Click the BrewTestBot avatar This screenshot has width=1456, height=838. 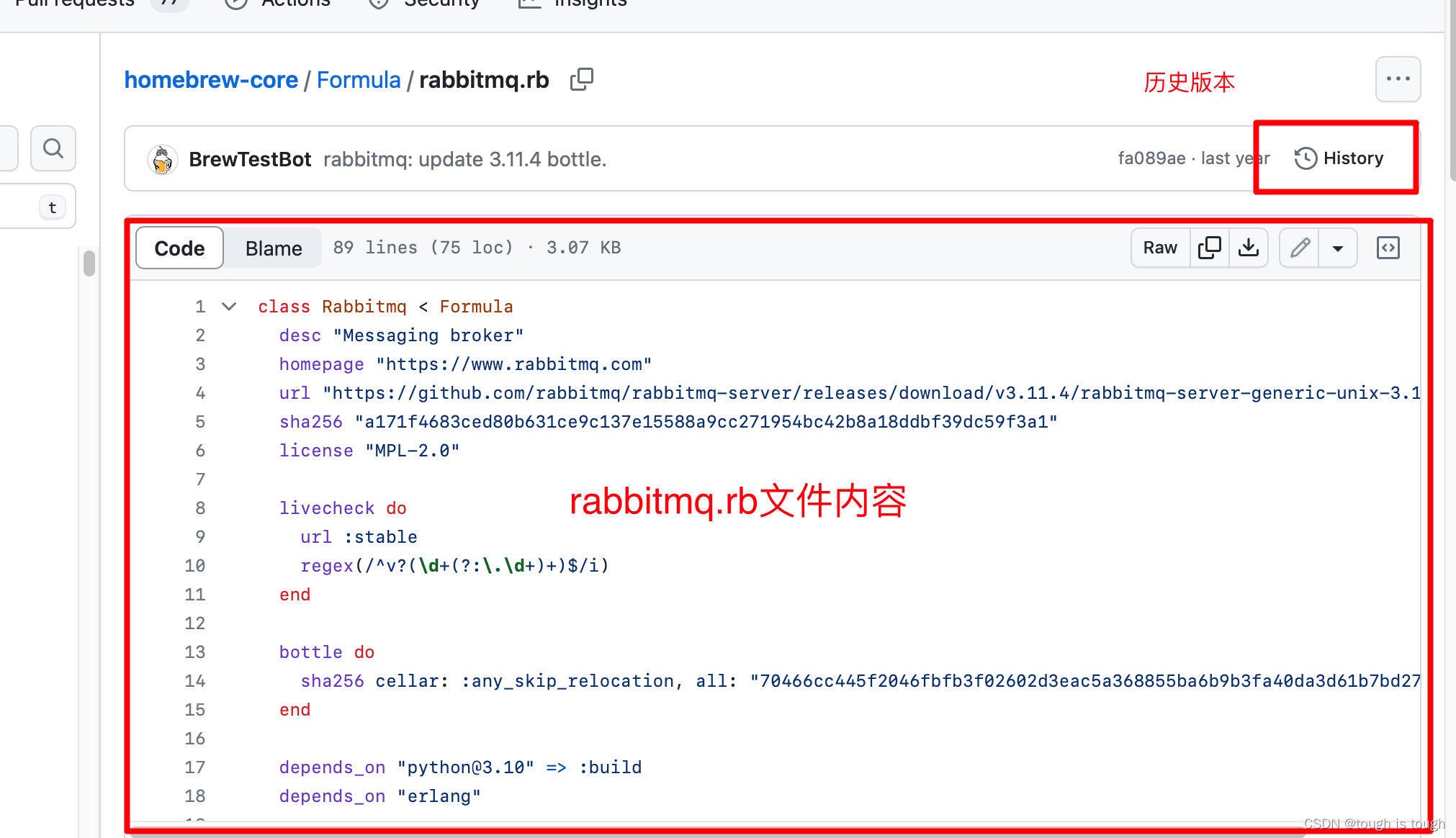(163, 159)
